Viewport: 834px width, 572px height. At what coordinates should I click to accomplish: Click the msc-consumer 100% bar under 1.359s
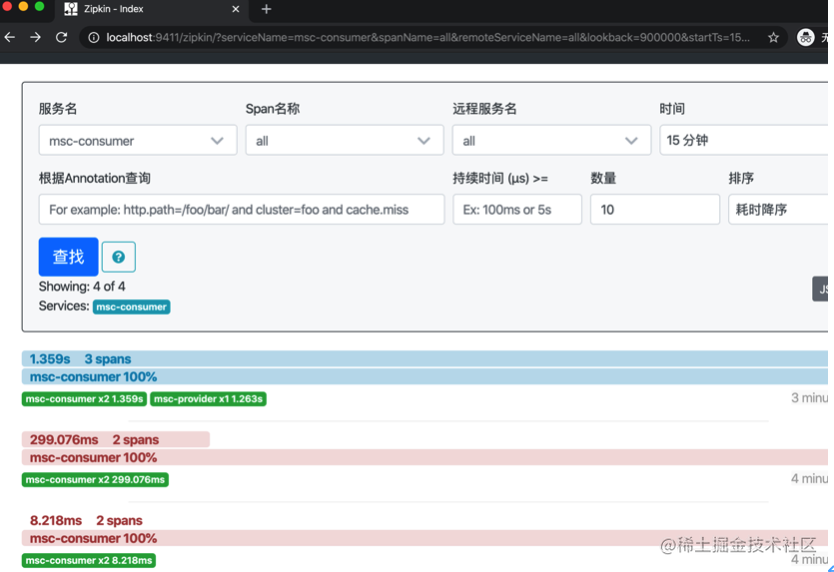pos(424,377)
